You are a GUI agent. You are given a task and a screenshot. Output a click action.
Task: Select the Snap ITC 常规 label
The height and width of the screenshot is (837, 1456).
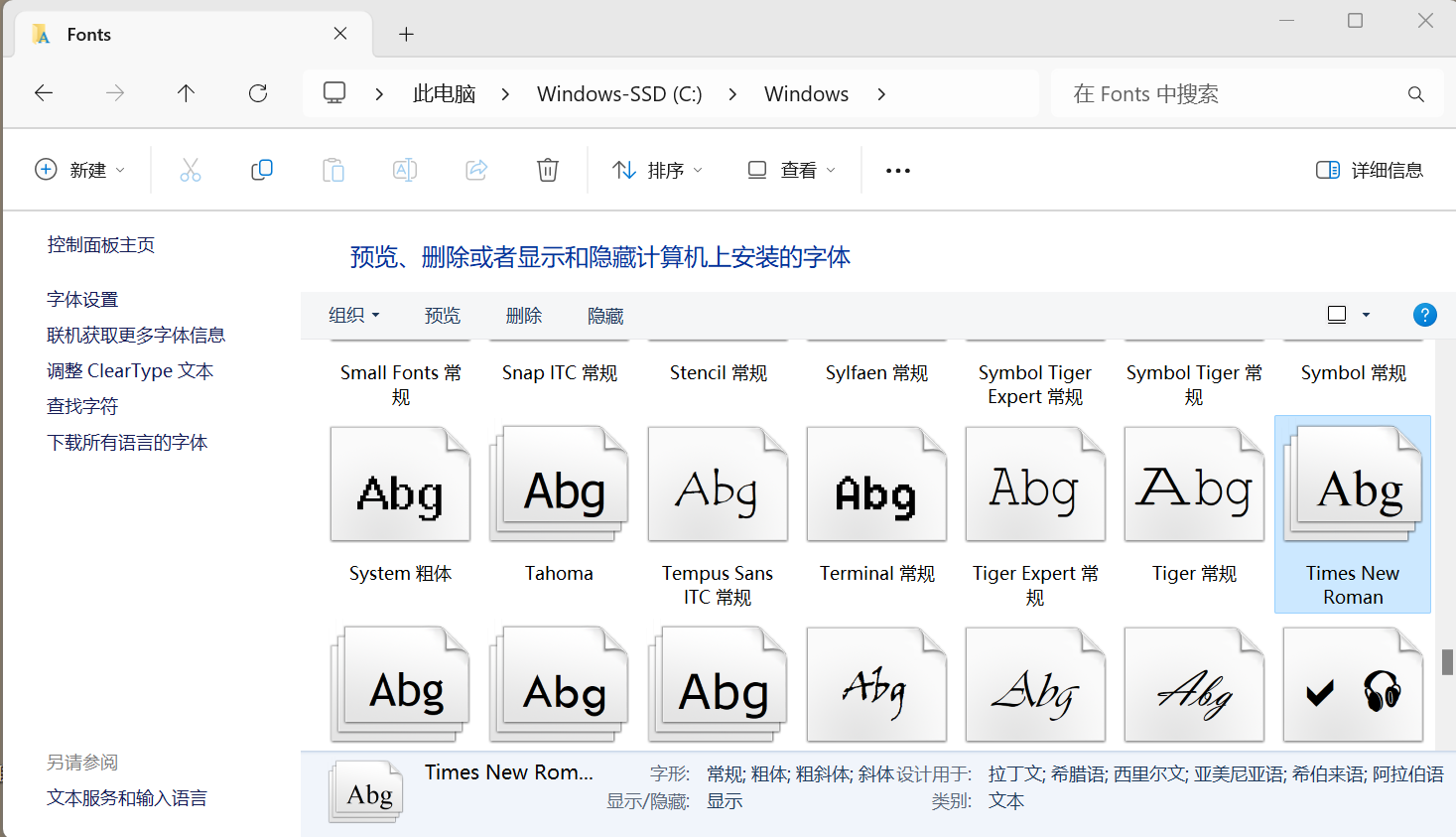(x=560, y=372)
